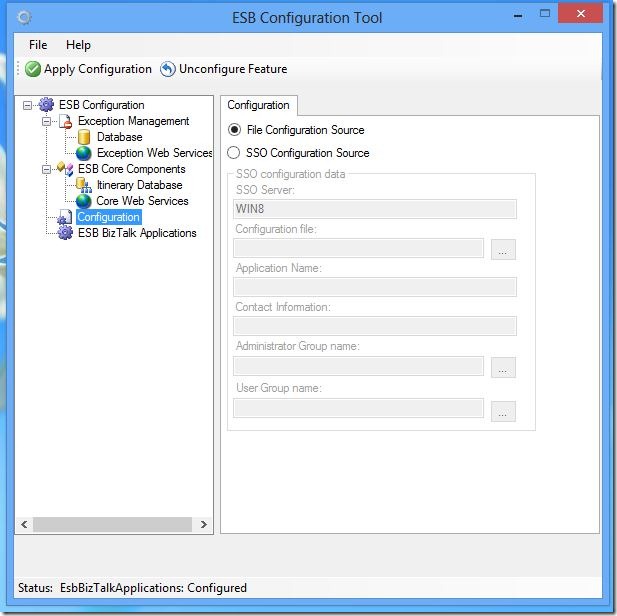Select ESB Core Components tree item
The image size is (617, 616).
(x=131, y=169)
